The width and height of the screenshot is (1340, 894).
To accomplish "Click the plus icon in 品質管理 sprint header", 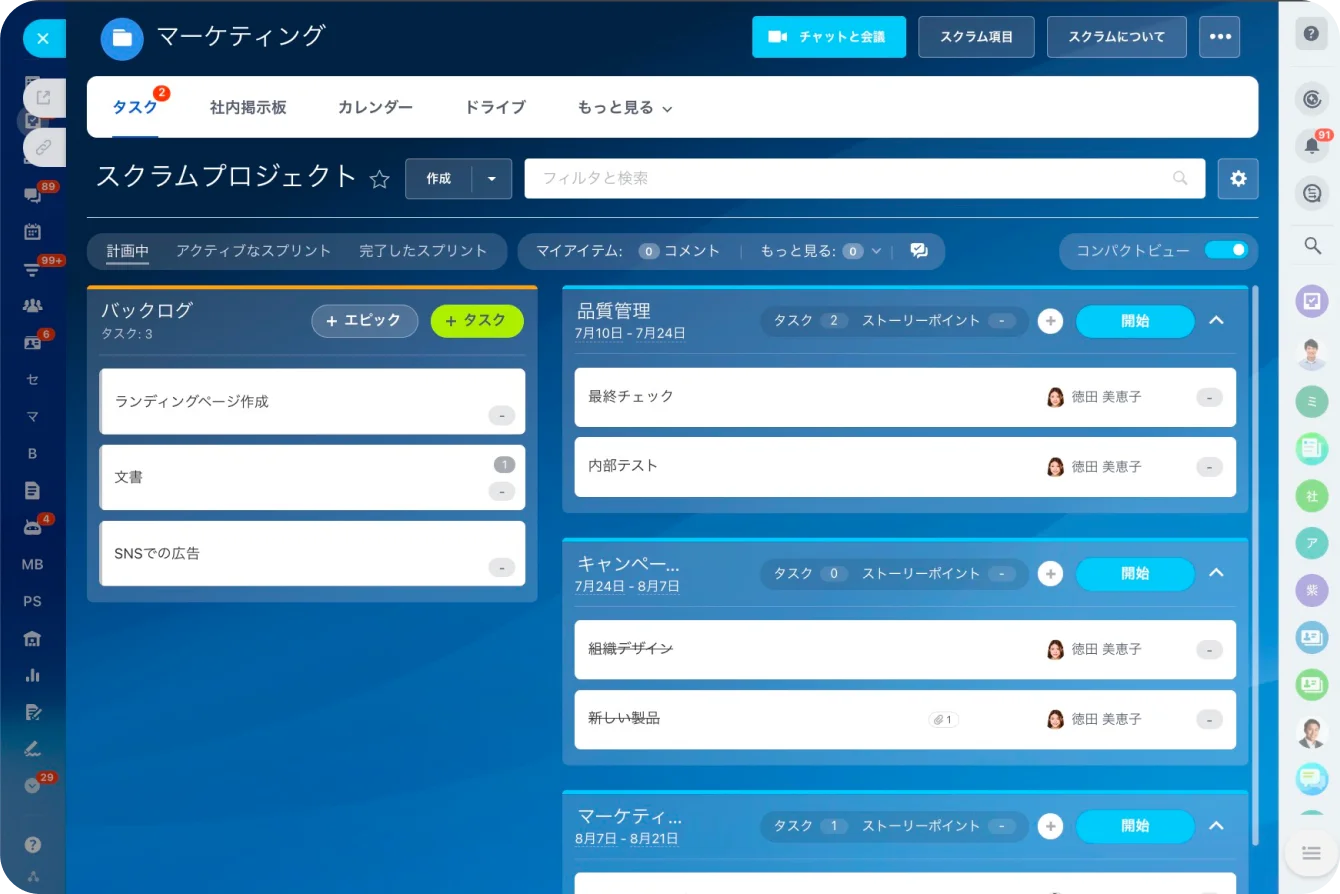I will point(1050,321).
